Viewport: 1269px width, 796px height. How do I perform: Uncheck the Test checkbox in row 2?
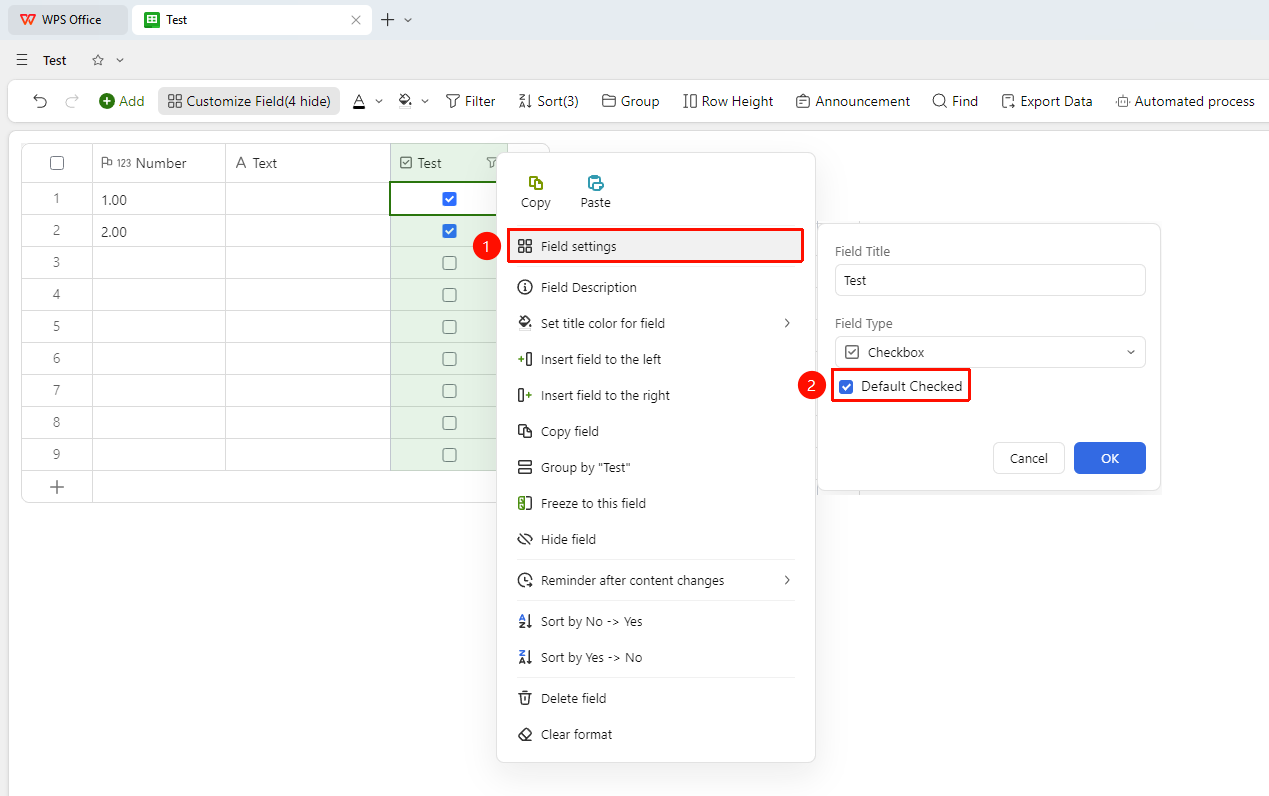pyautogui.click(x=449, y=231)
